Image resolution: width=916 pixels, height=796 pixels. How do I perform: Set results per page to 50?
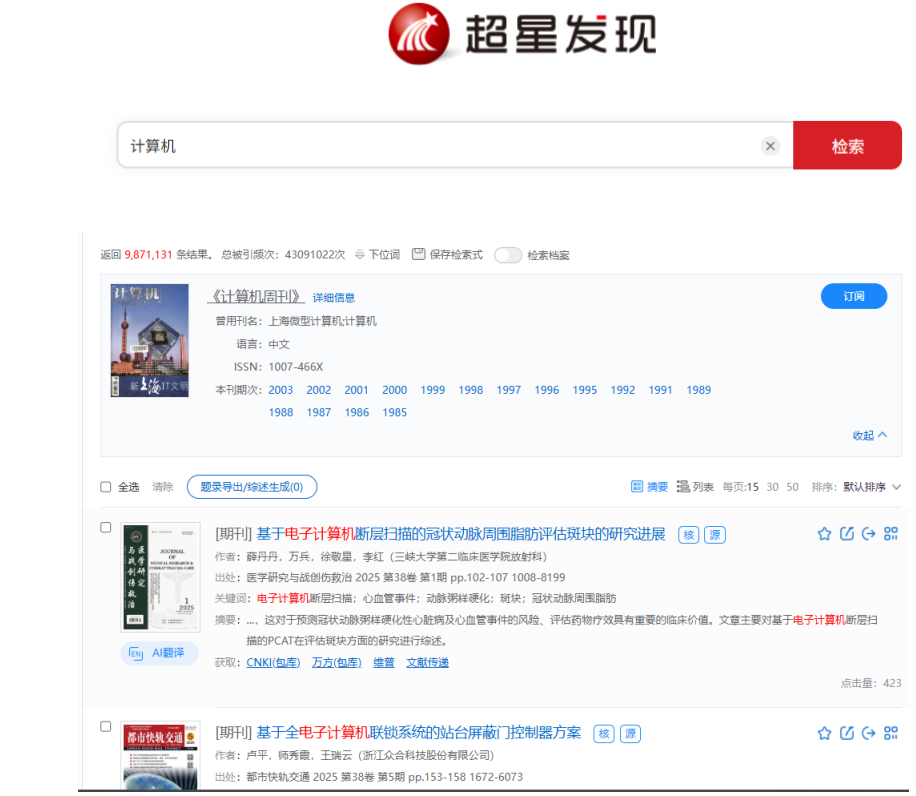point(792,487)
